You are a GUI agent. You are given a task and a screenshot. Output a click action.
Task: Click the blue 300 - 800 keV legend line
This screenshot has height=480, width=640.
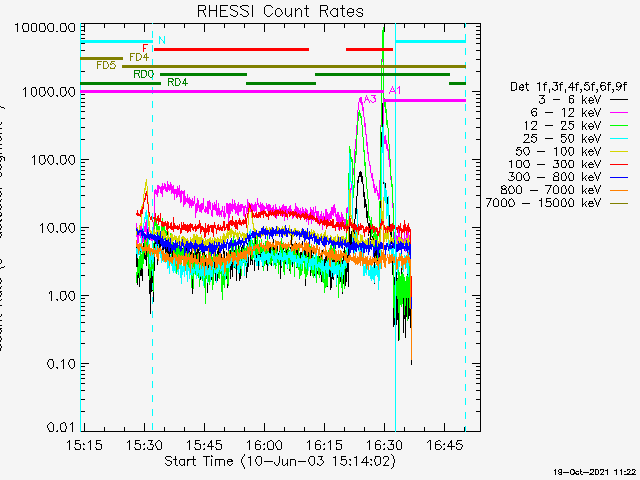tap(619, 177)
